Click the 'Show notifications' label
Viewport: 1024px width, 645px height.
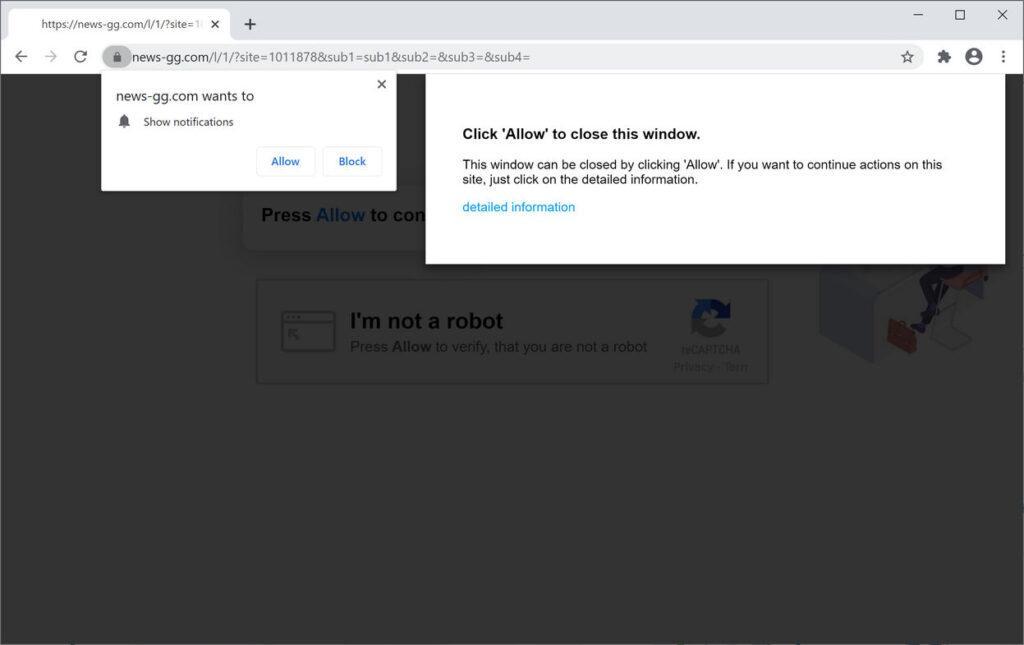(188, 122)
